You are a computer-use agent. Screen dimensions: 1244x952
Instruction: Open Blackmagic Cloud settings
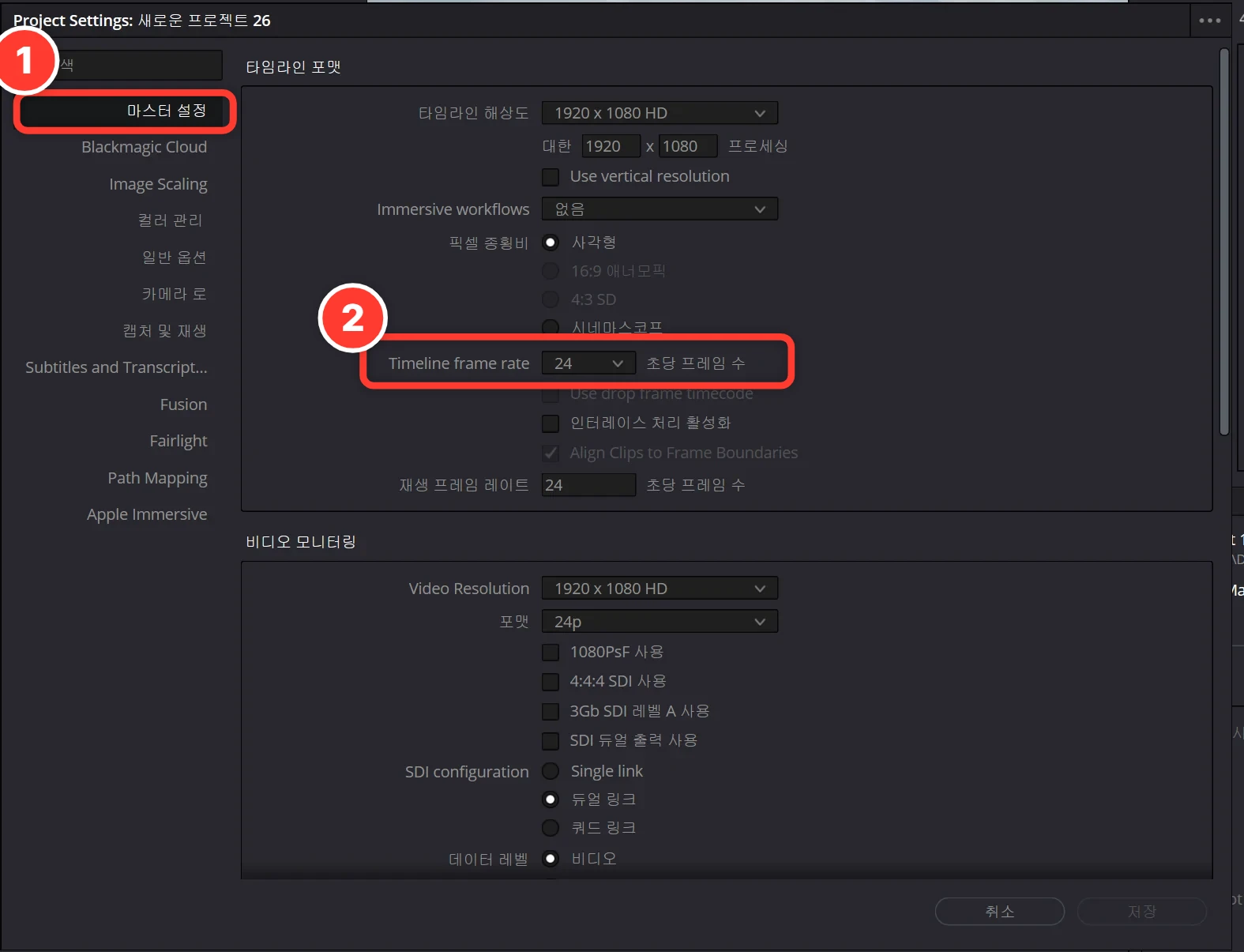pyautogui.click(x=144, y=147)
